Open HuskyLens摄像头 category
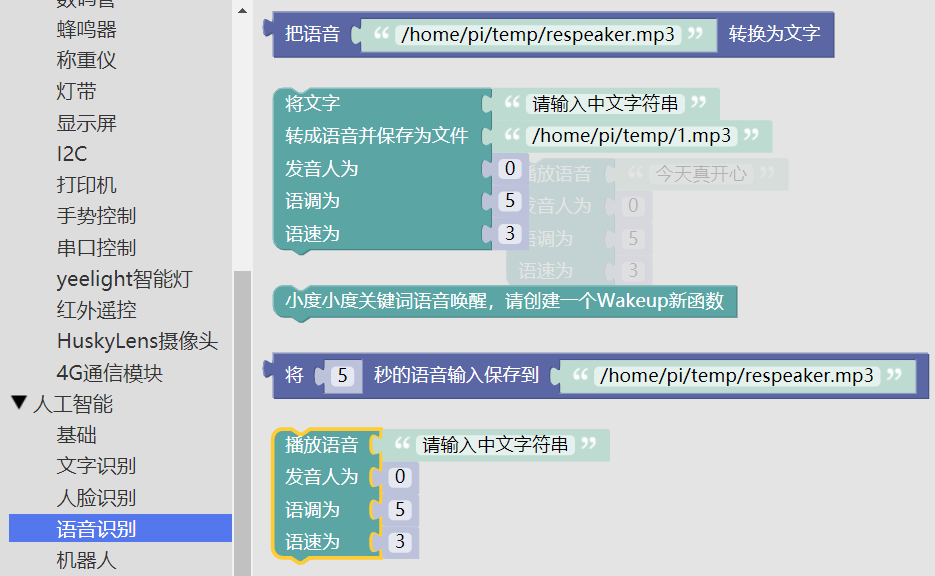 click(137, 341)
